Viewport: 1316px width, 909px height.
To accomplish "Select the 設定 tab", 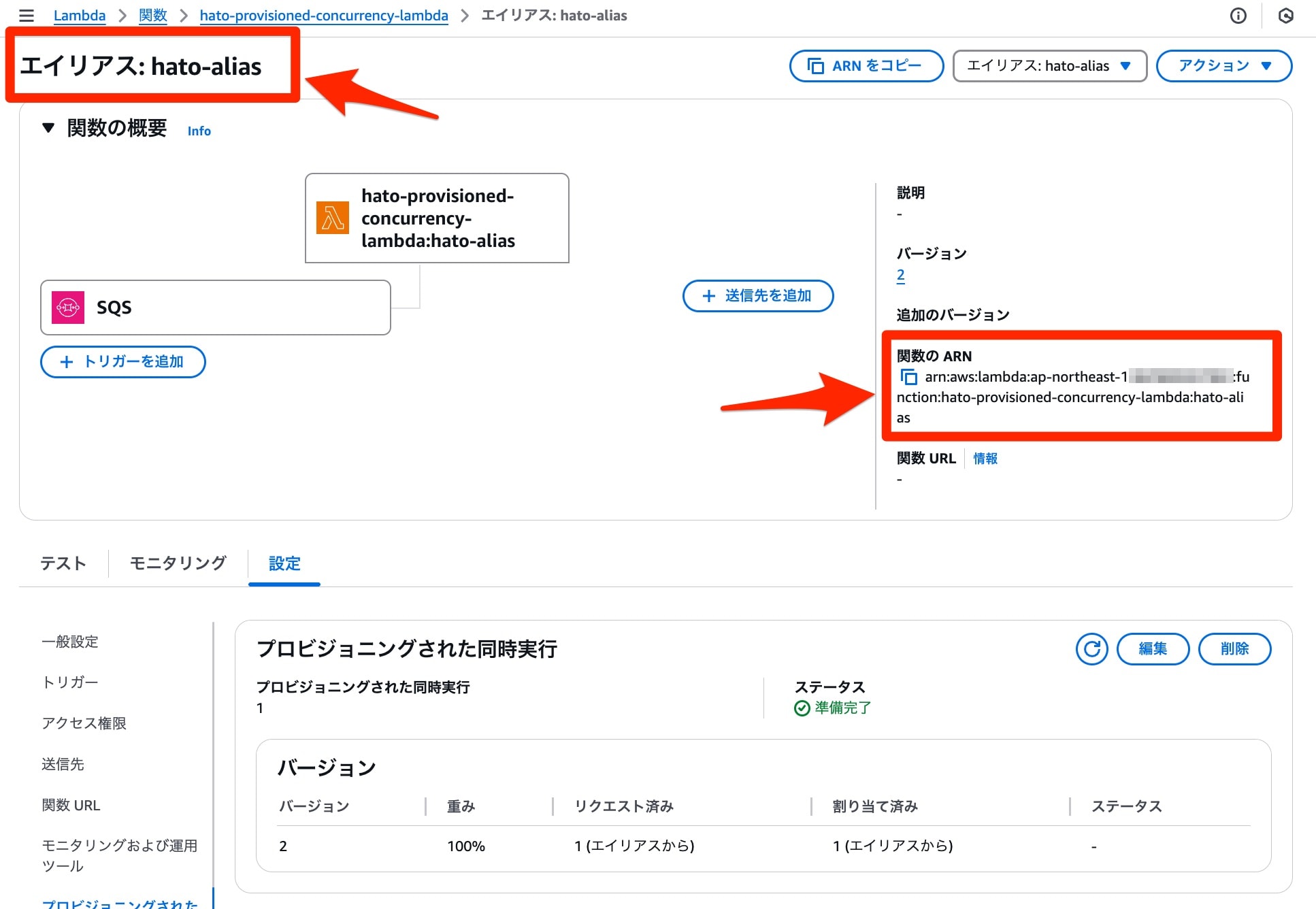I will pos(284,563).
